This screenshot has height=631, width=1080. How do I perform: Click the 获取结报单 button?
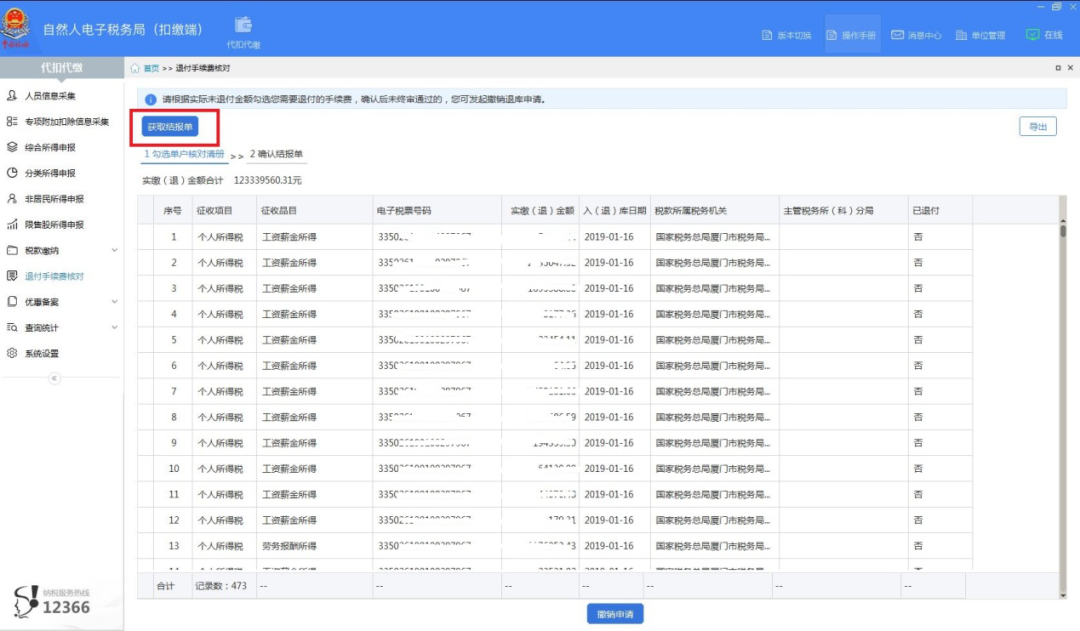(x=170, y=127)
